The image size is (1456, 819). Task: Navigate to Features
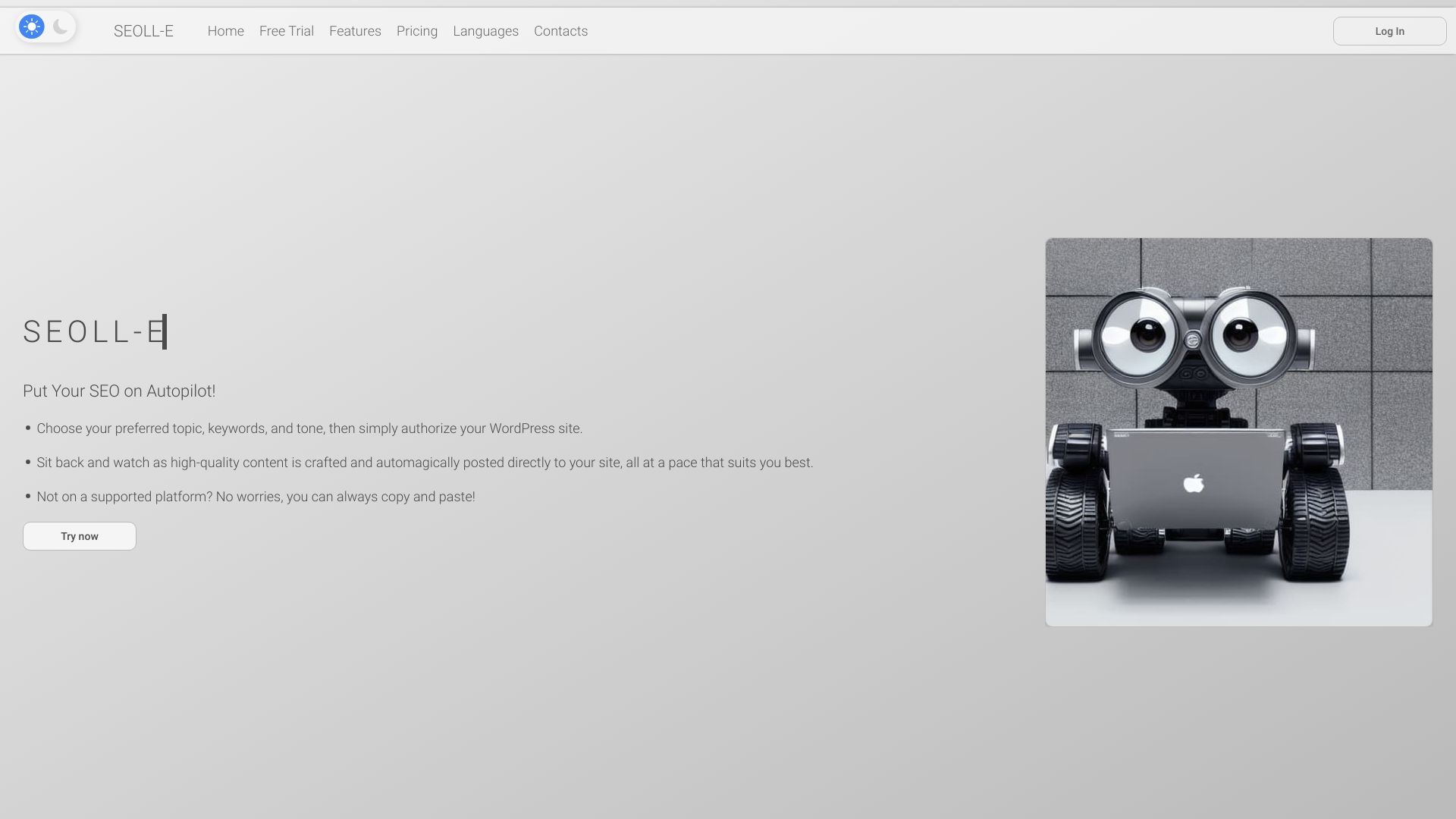355,31
